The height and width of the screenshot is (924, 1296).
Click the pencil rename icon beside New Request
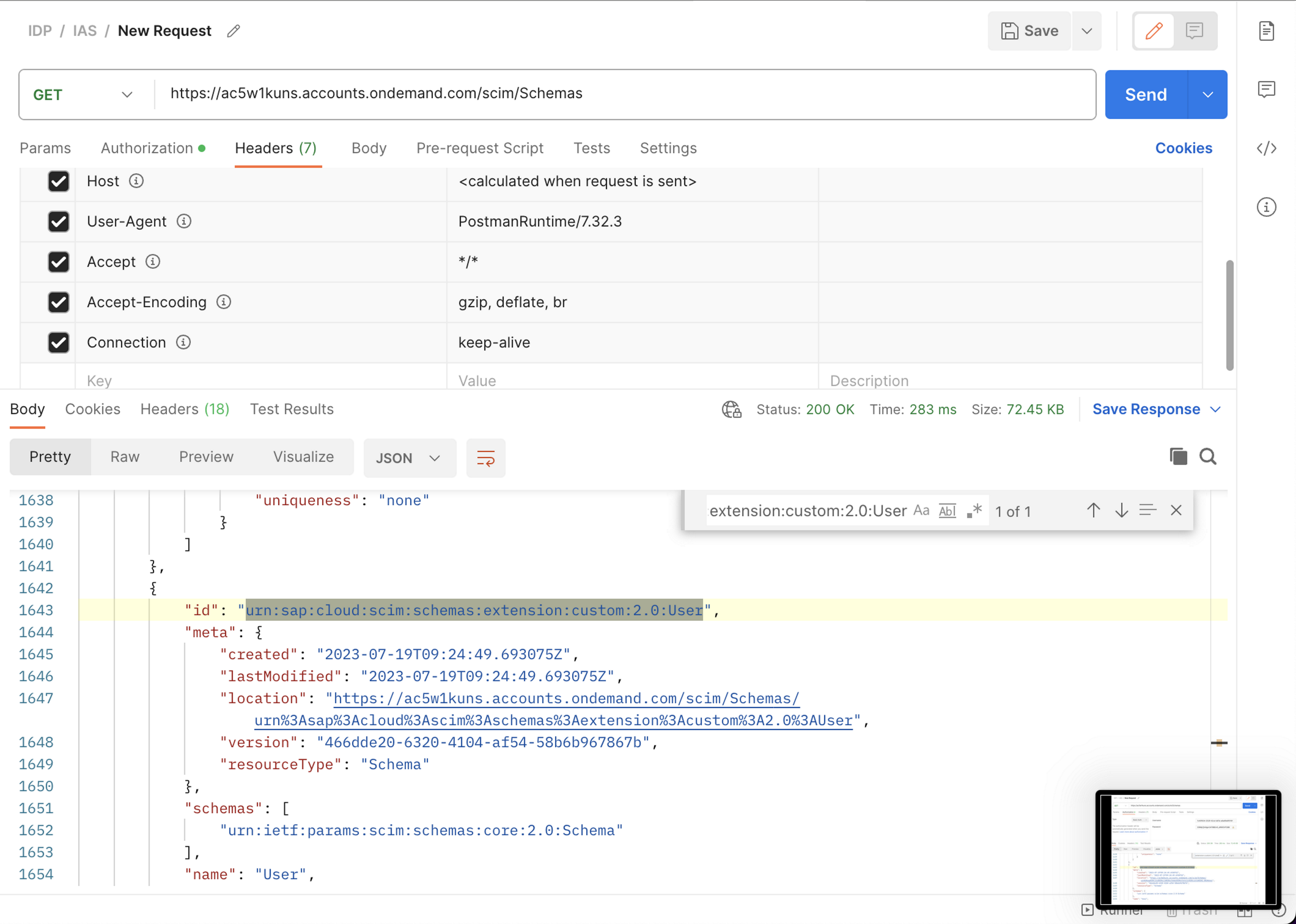233,31
